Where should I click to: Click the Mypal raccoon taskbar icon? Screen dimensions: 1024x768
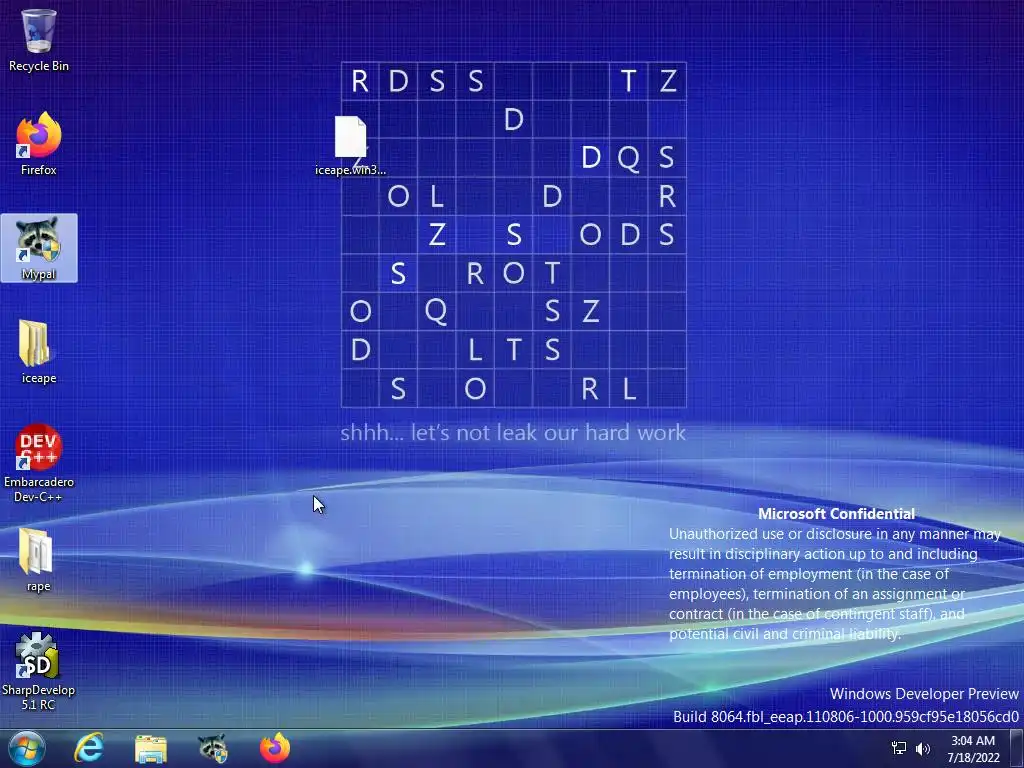213,748
